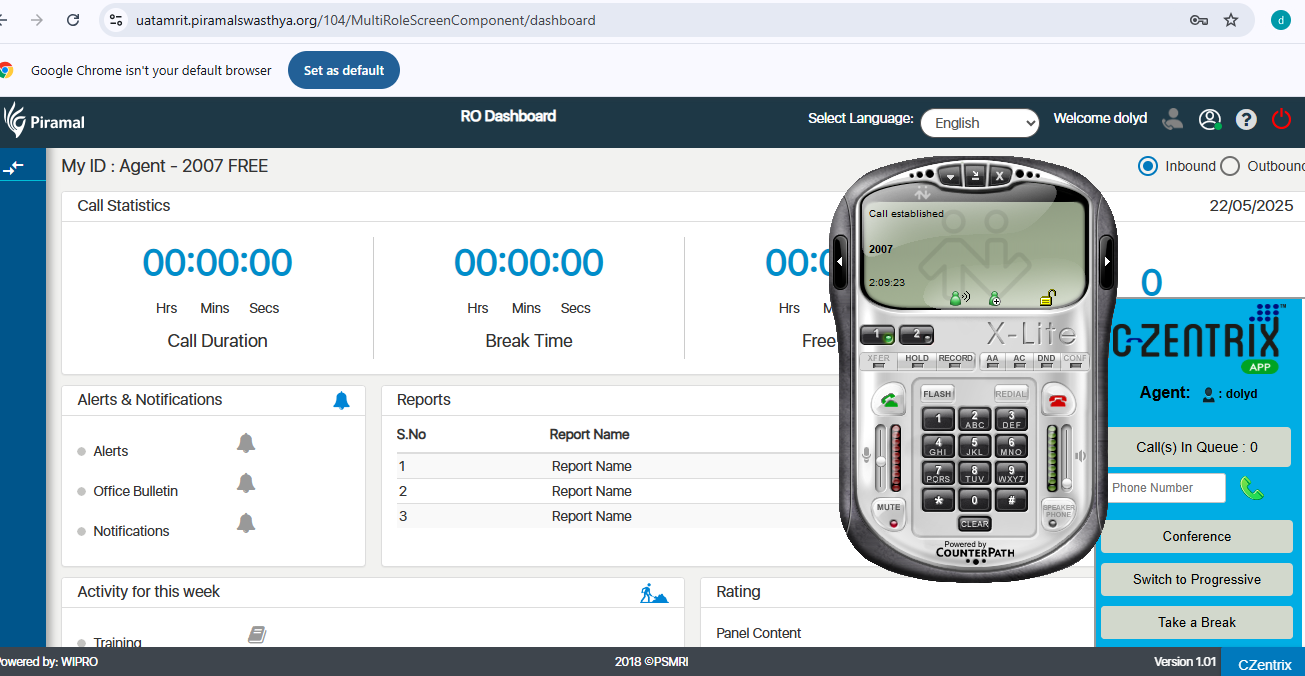Click FLASH button on X-Lite dialpad

pyautogui.click(x=937, y=394)
